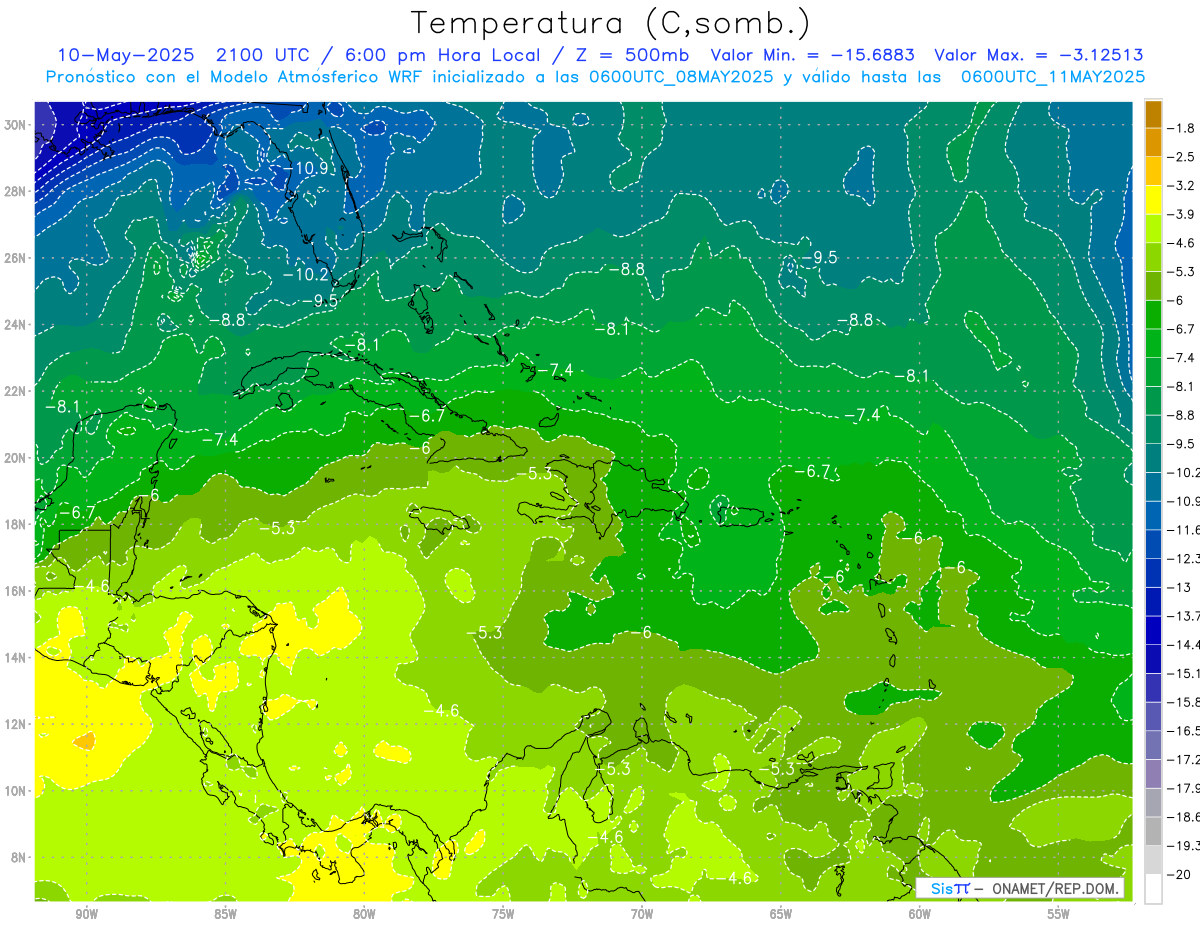The image size is (1200, 927).
Task: Click the '-10.9' contour label over Florida
Action: click(x=307, y=168)
